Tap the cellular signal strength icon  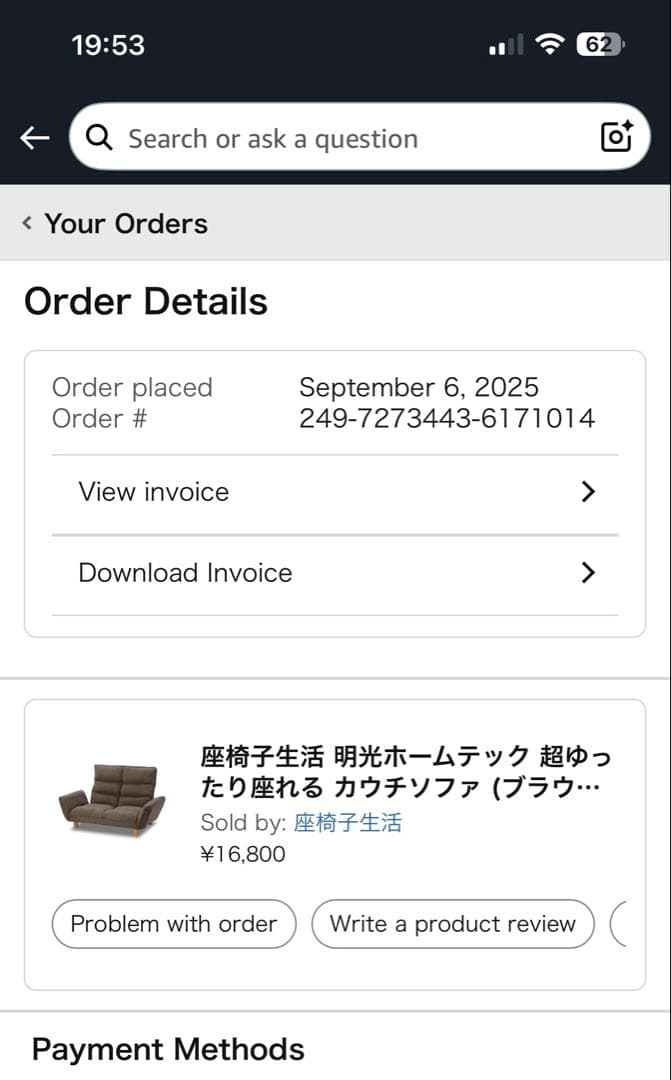coord(506,45)
